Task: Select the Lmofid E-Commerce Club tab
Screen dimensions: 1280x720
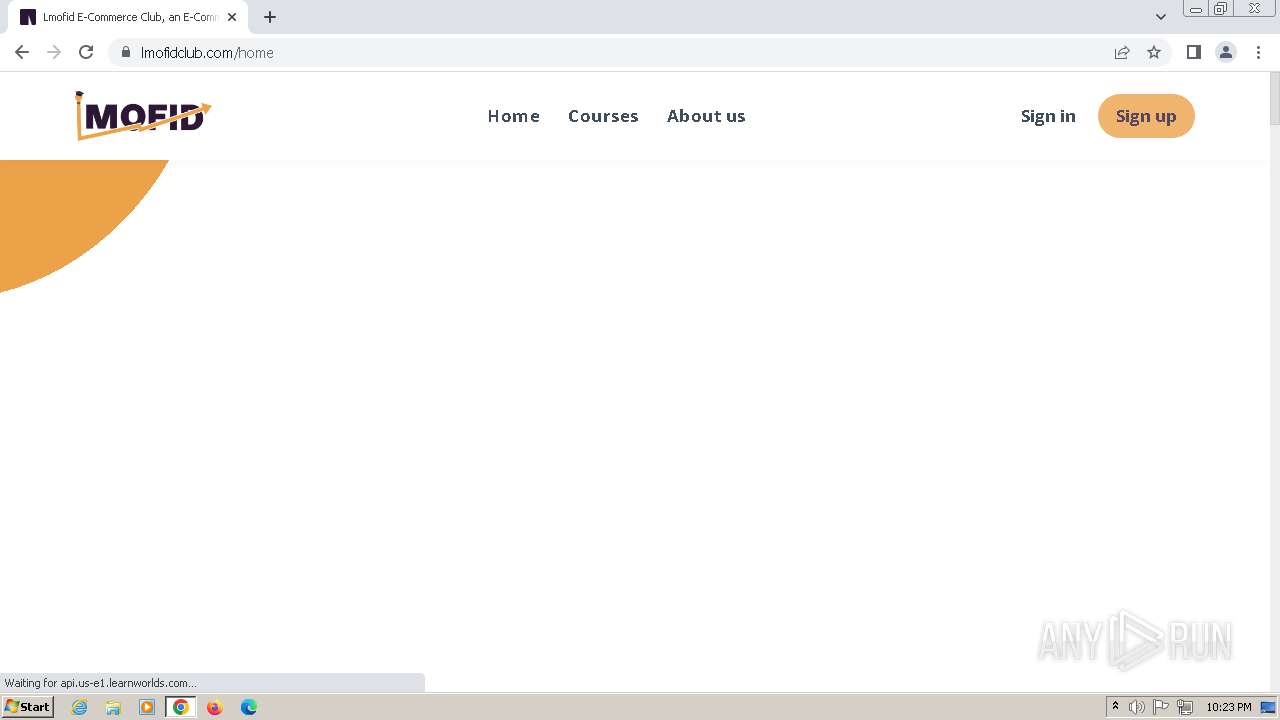Action: [x=129, y=17]
